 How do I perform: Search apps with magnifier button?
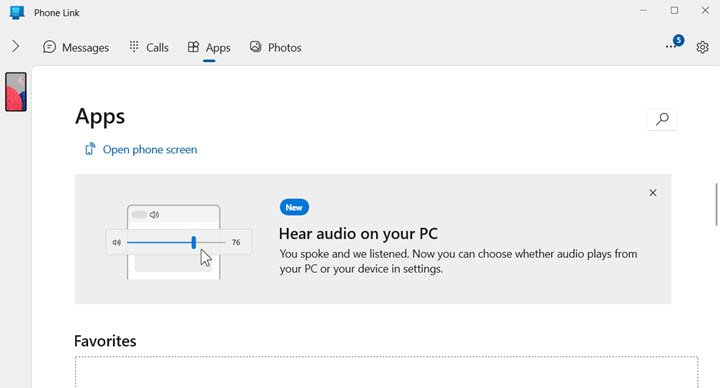pyautogui.click(x=662, y=119)
